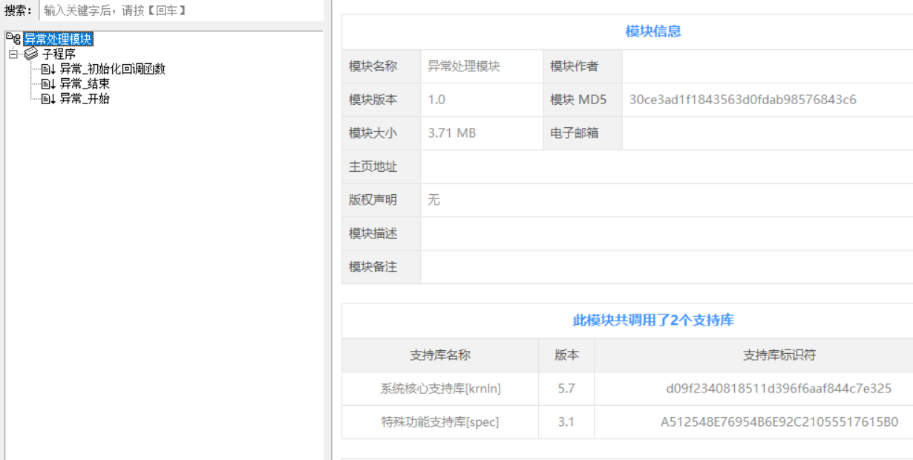
Task: Select the 系统核心支持库[krnln] row name
Action: coord(440,389)
